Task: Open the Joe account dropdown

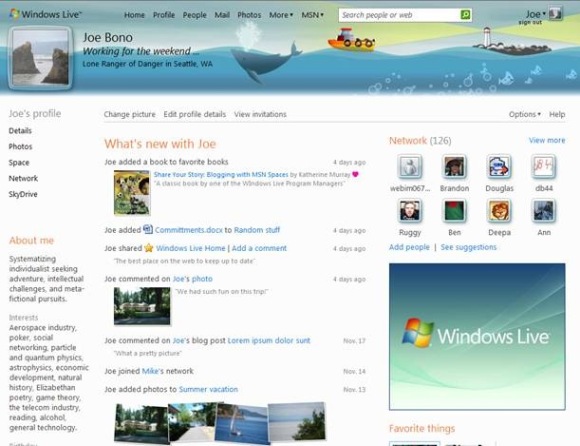Action: 535,14
